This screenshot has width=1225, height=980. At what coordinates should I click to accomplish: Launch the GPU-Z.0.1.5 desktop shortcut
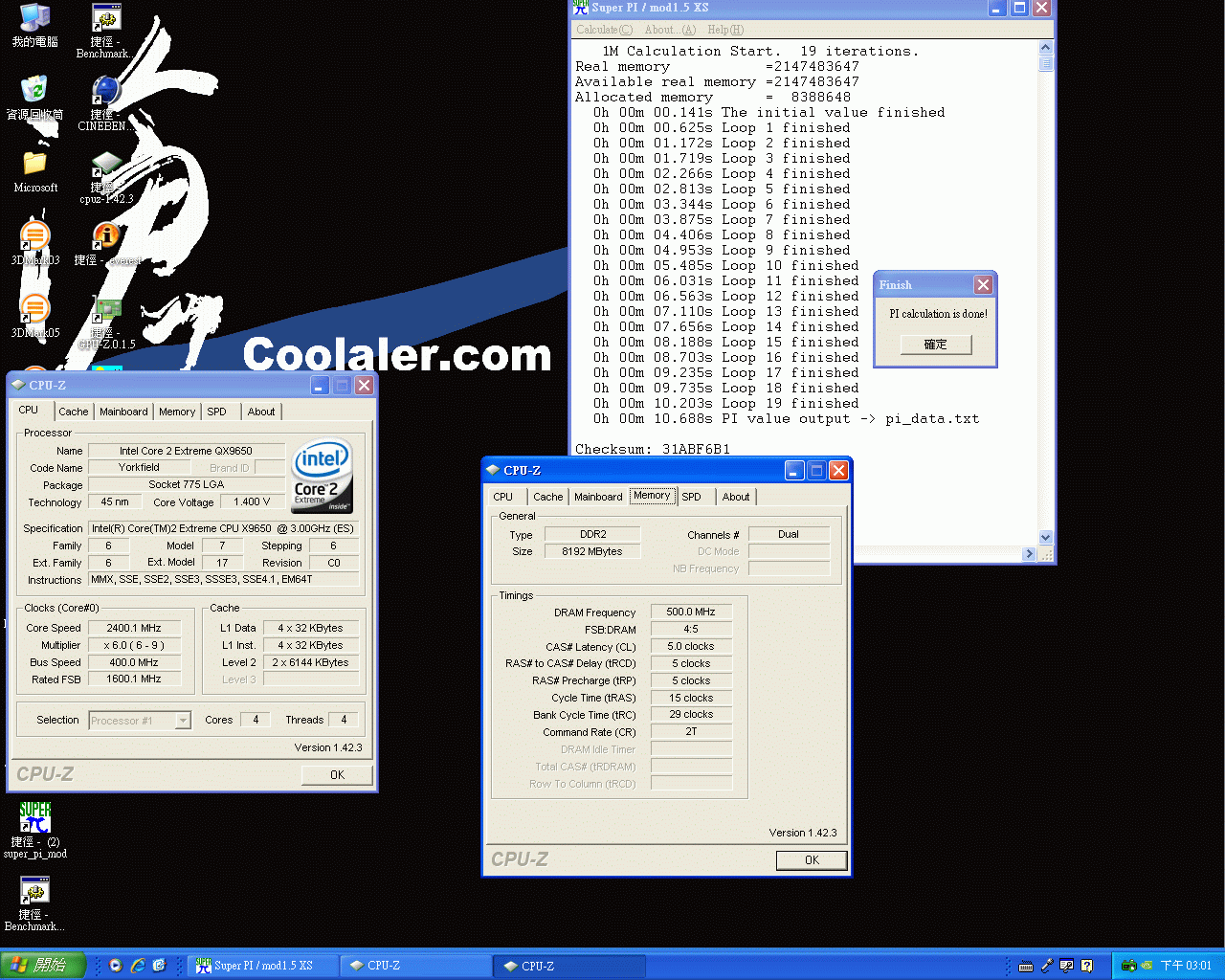coord(106,323)
